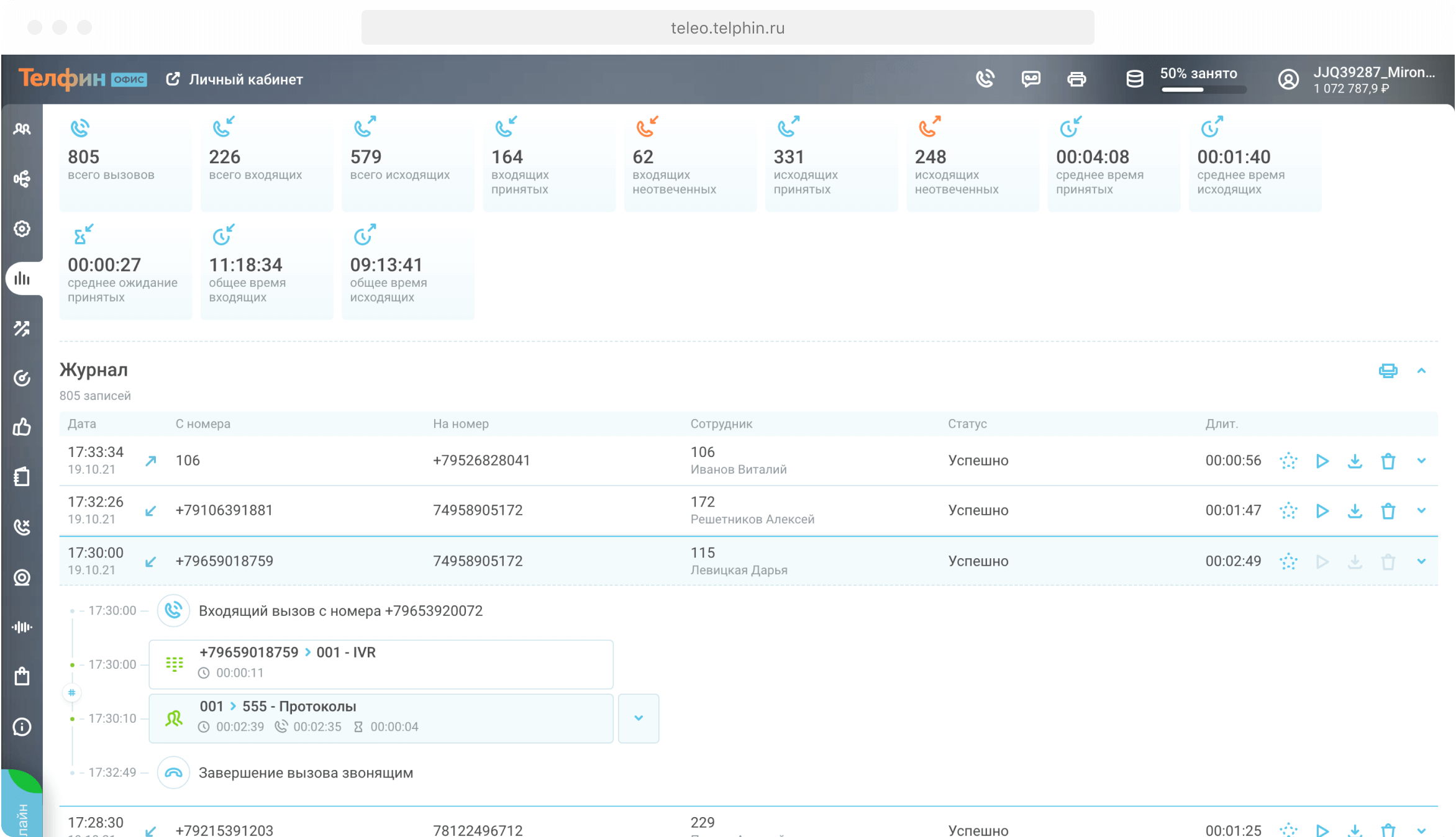Click the phone calls icon in header
Viewport: 1456px width, 837px height.
pyautogui.click(x=985, y=79)
